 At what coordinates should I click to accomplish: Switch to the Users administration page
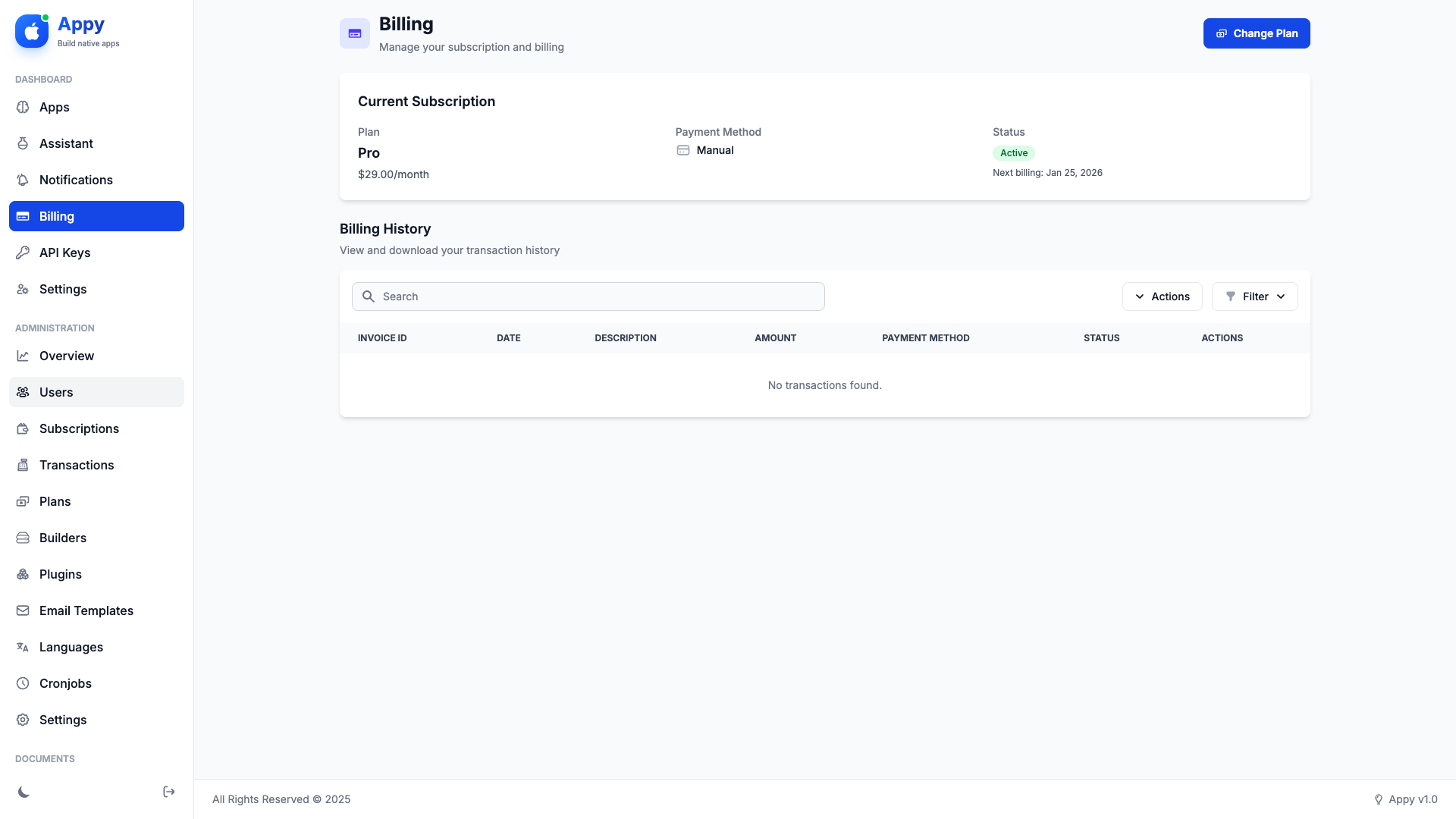56,392
